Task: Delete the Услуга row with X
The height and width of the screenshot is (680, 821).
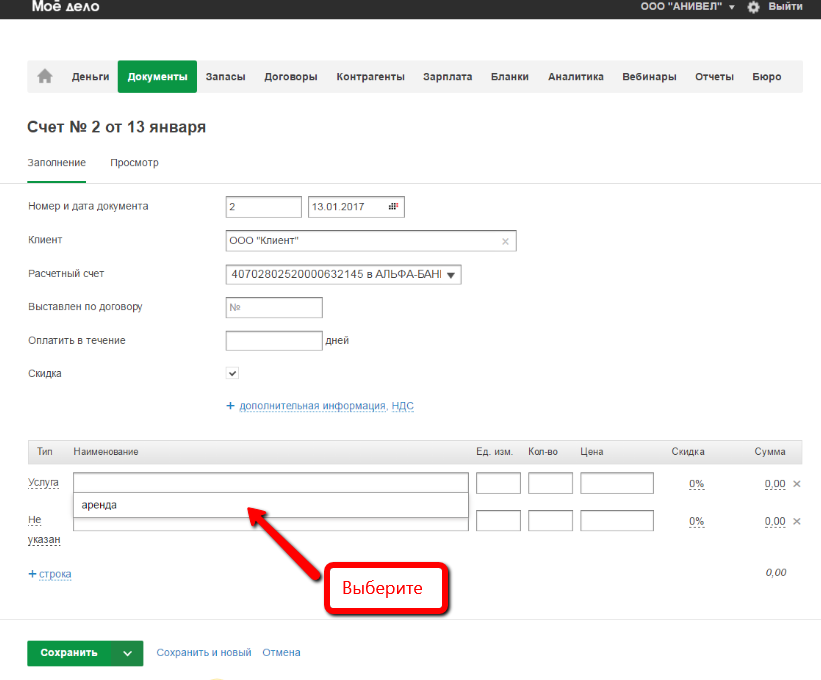Action: pos(797,484)
